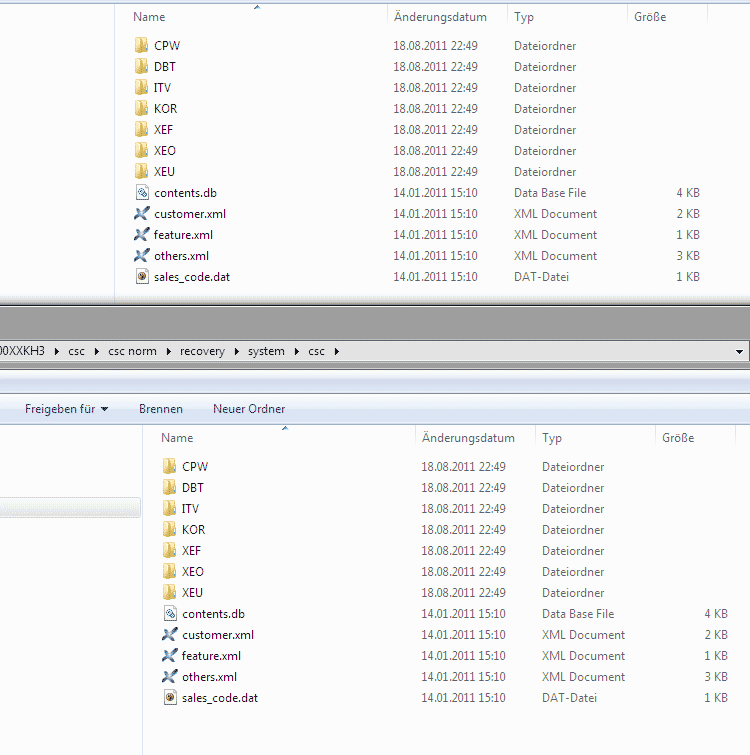Screen dimensions: 750x755
Task: Click XEU folder name in upper window
Action: (165, 171)
